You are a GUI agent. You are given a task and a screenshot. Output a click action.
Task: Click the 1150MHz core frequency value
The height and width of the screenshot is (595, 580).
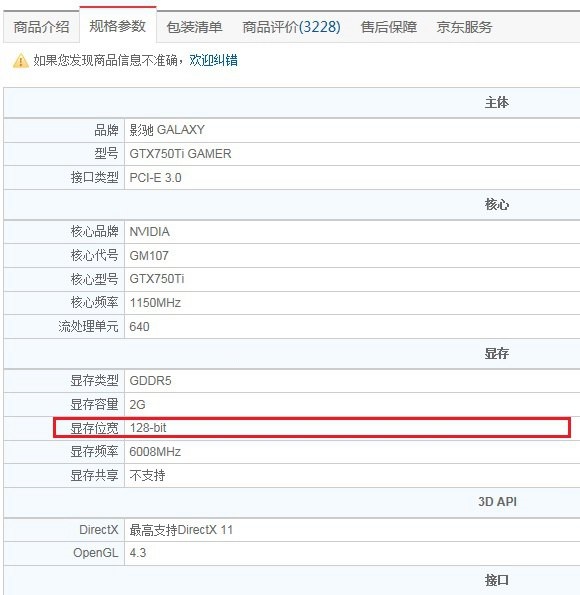click(155, 303)
